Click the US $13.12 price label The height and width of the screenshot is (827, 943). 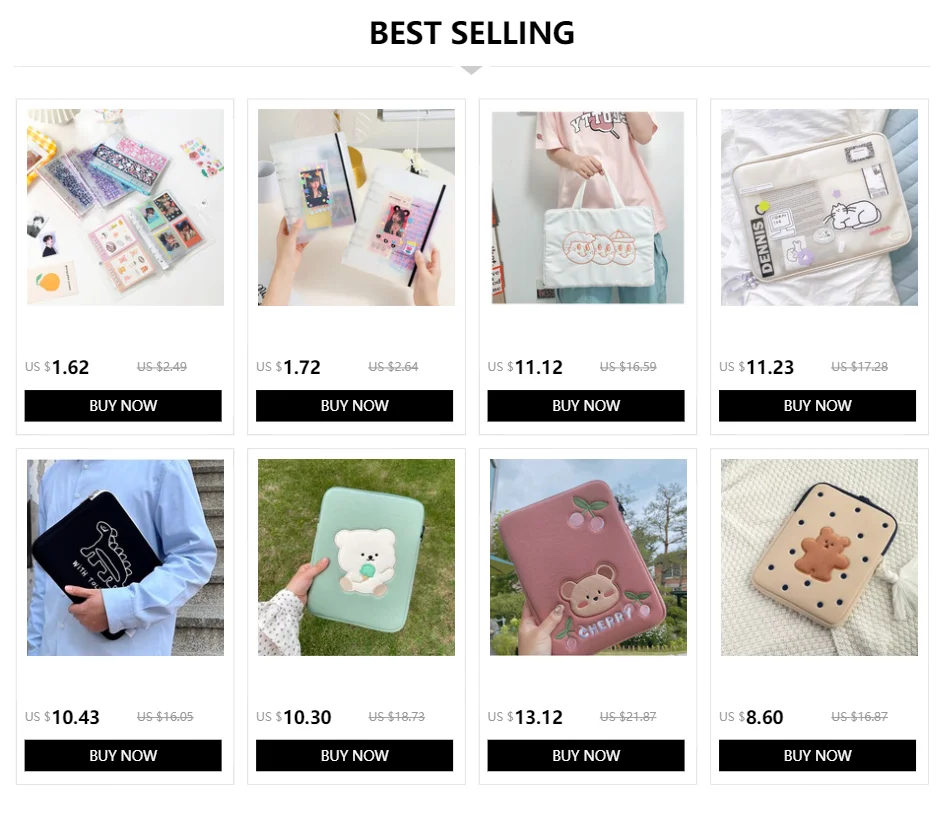click(525, 717)
